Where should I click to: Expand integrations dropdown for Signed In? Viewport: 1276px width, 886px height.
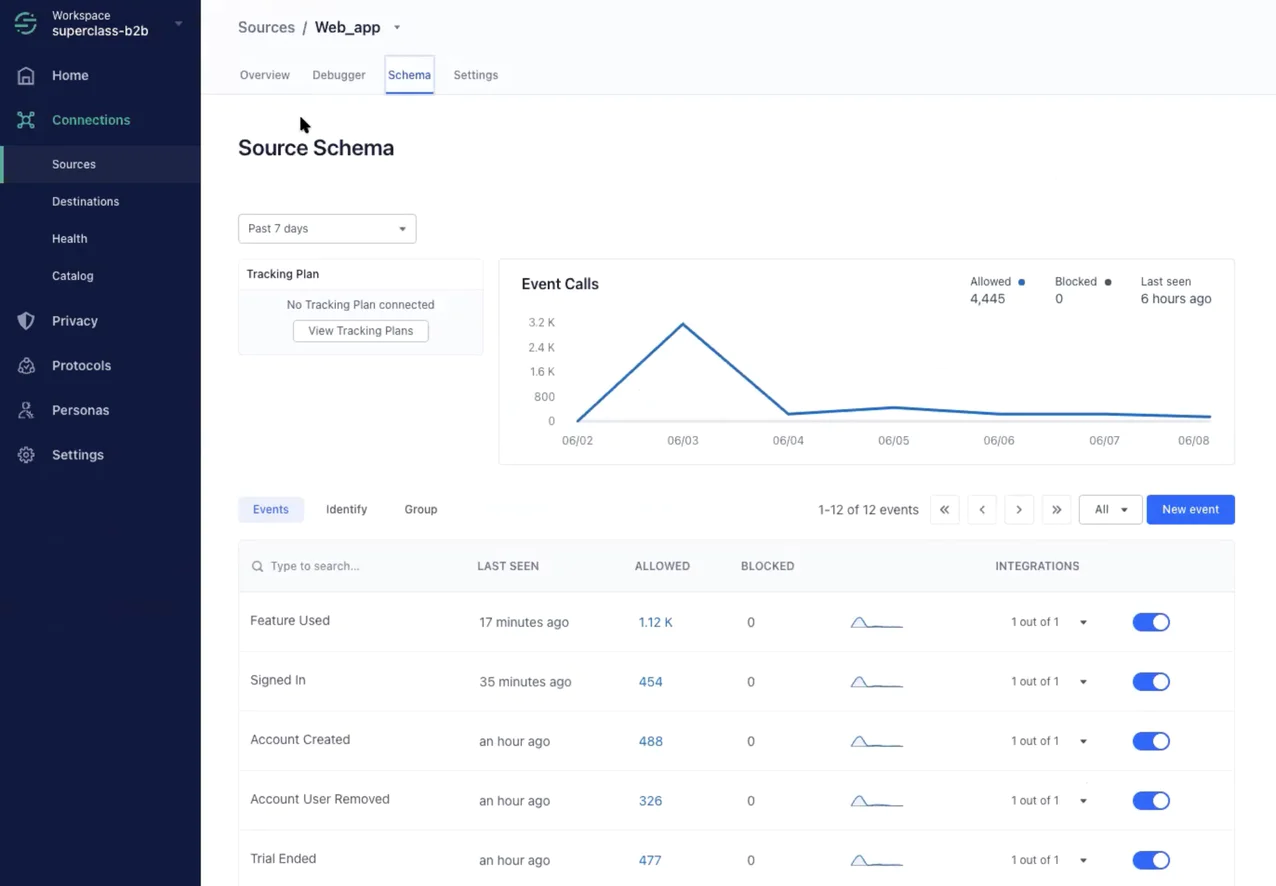coord(1083,682)
